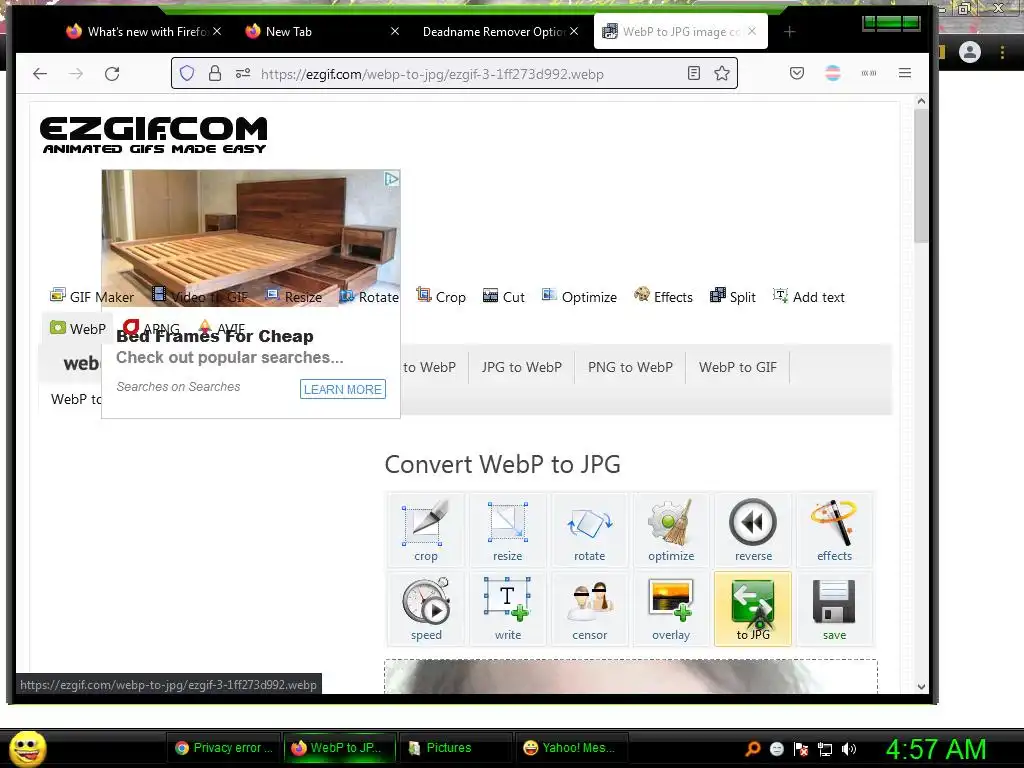The image size is (1024, 768).
Task: Close the Deadname Remover Options tab
Action: [574, 31]
